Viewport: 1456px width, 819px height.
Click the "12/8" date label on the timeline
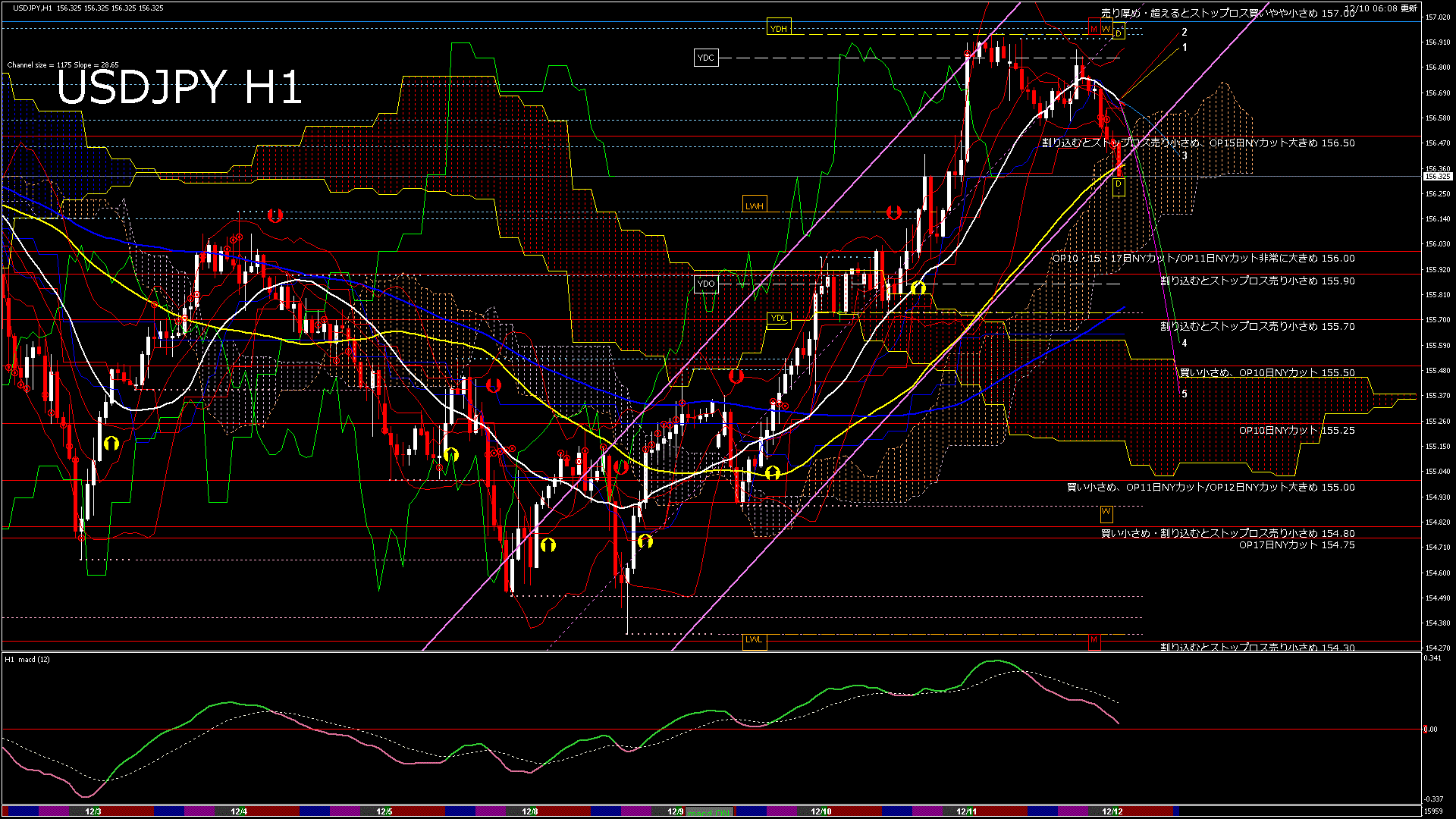(529, 810)
